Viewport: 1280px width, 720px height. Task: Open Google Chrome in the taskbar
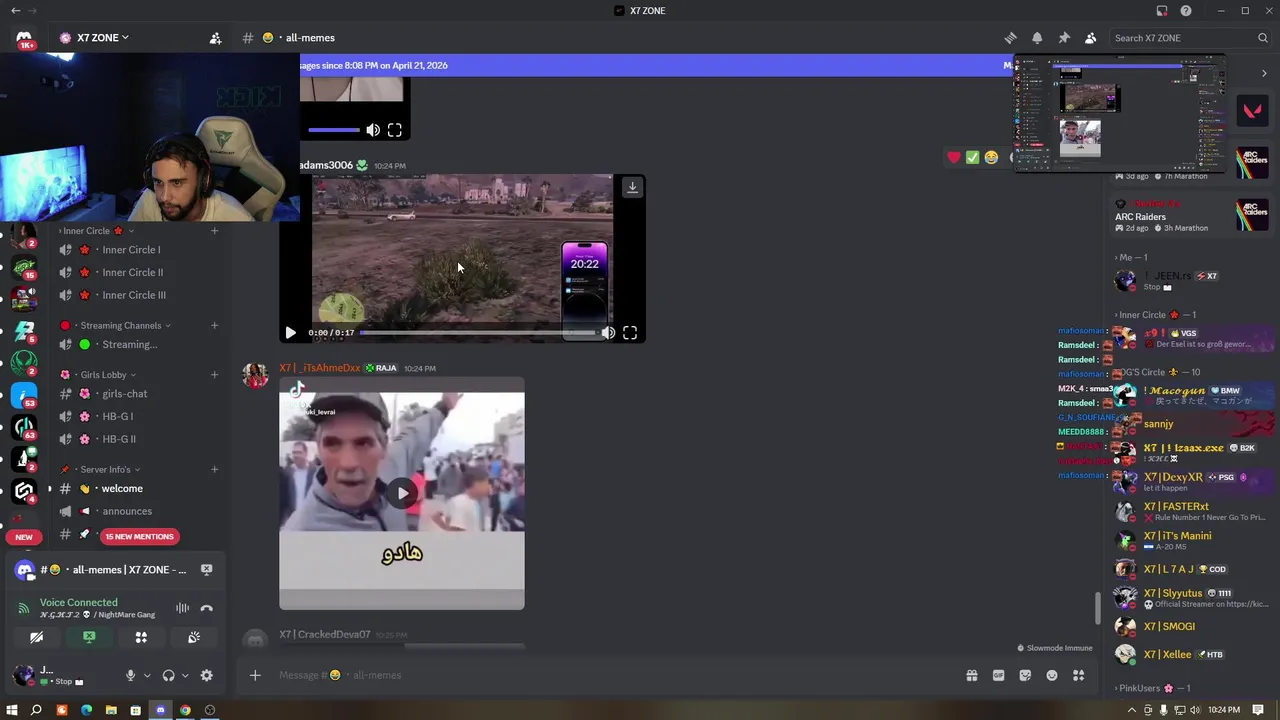[x=185, y=710]
